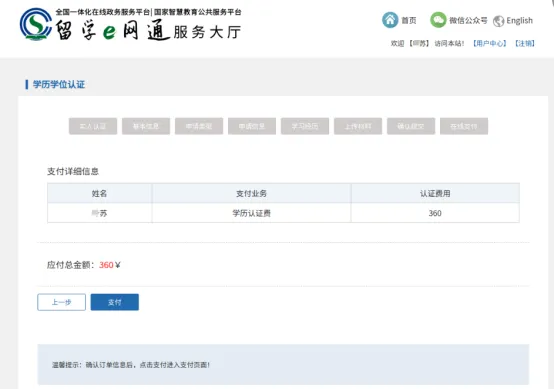Click 注销 to log out

point(525,43)
